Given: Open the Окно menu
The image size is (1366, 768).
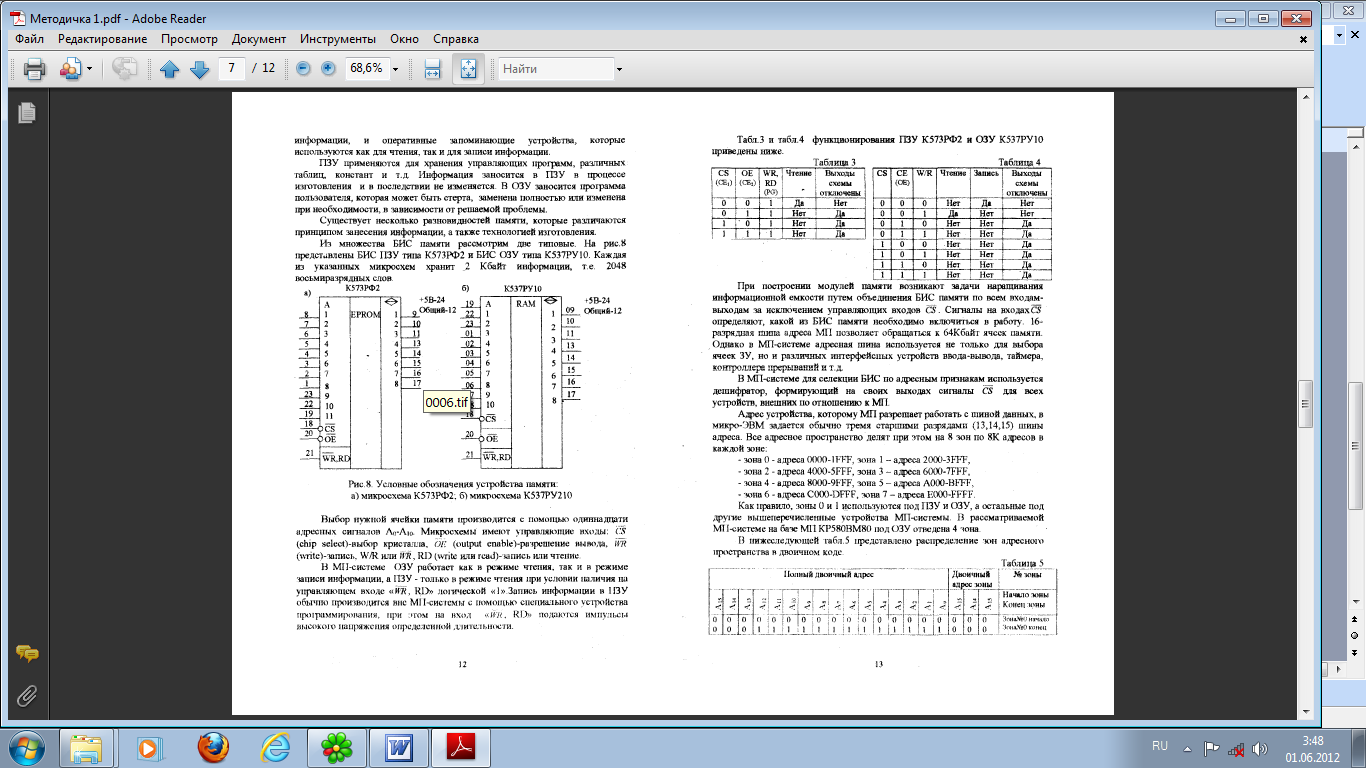Looking at the screenshot, I should [404, 39].
